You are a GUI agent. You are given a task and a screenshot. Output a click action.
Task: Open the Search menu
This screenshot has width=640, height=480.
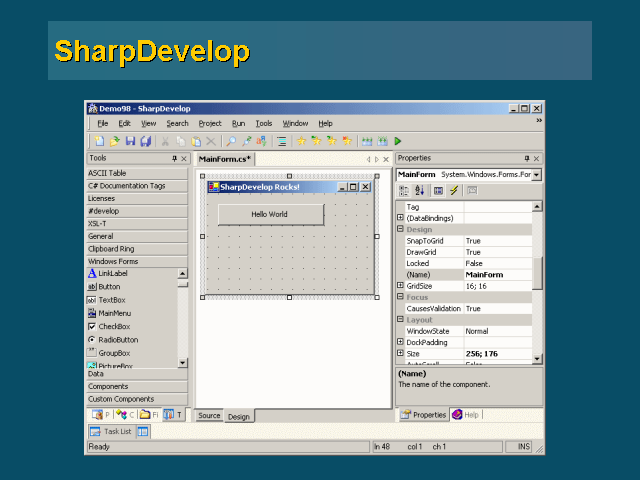[x=177, y=123]
